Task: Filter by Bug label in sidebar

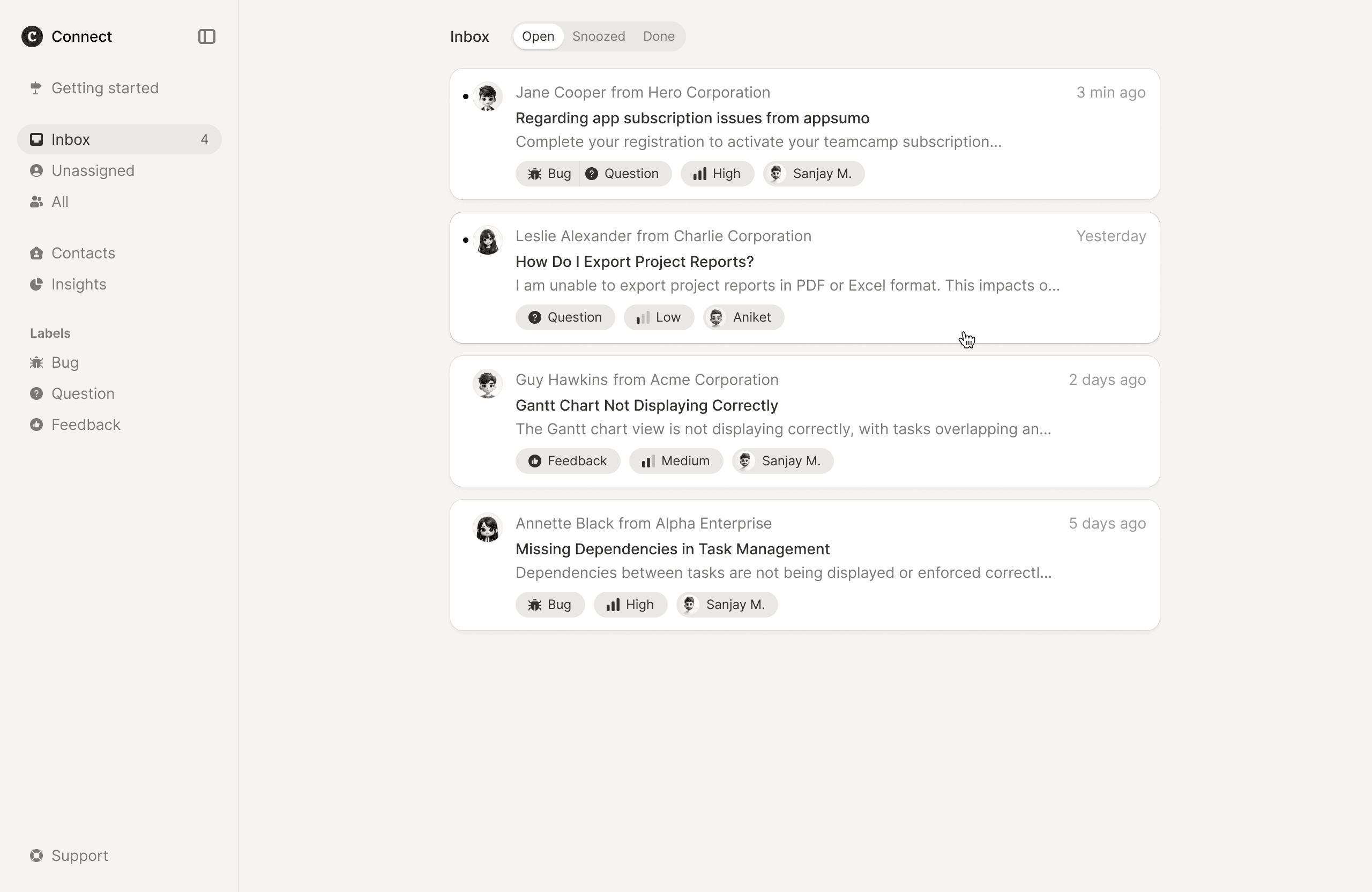Action: point(64,363)
